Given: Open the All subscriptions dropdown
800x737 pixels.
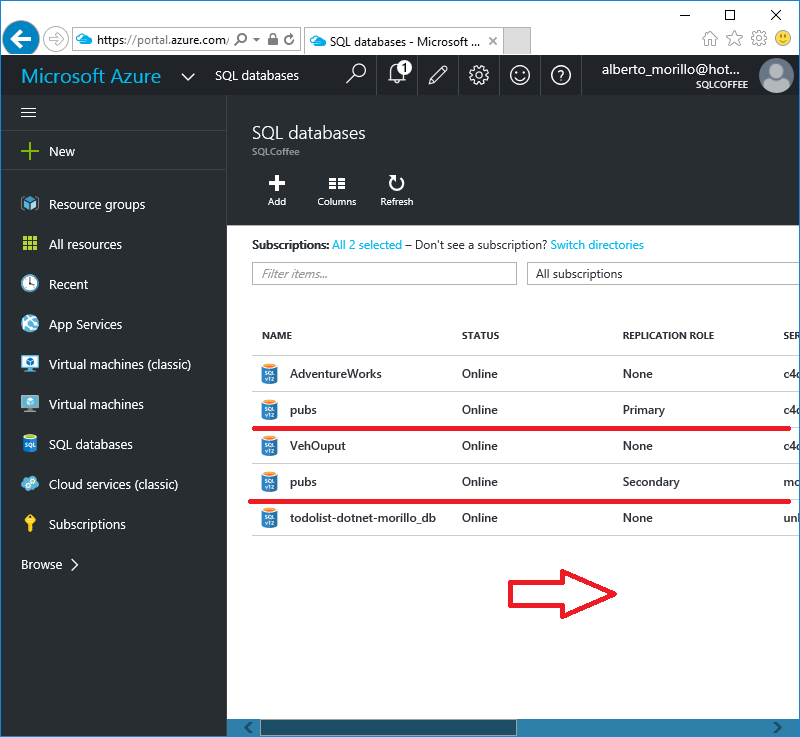Looking at the screenshot, I should click(663, 274).
